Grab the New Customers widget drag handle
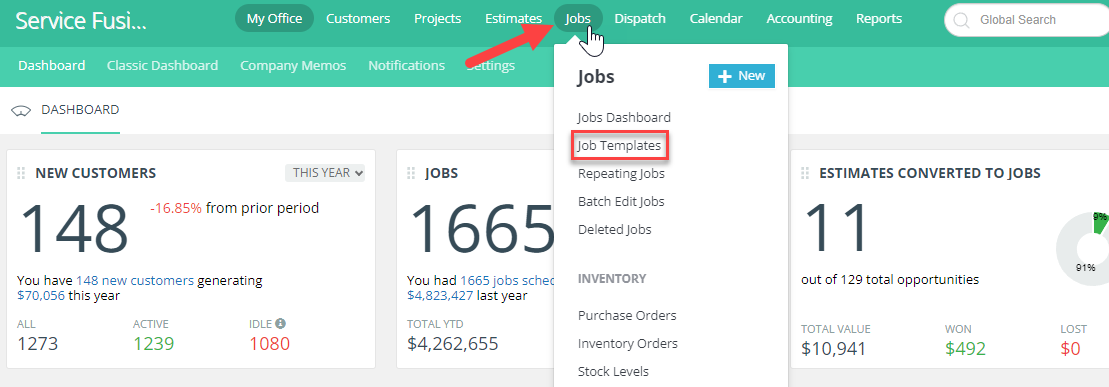The image size is (1109, 387). coord(21,173)
